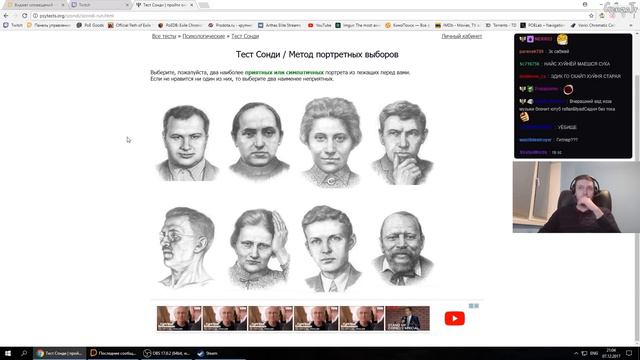Choose the portrait of woman with curly hair

(331, 142)
